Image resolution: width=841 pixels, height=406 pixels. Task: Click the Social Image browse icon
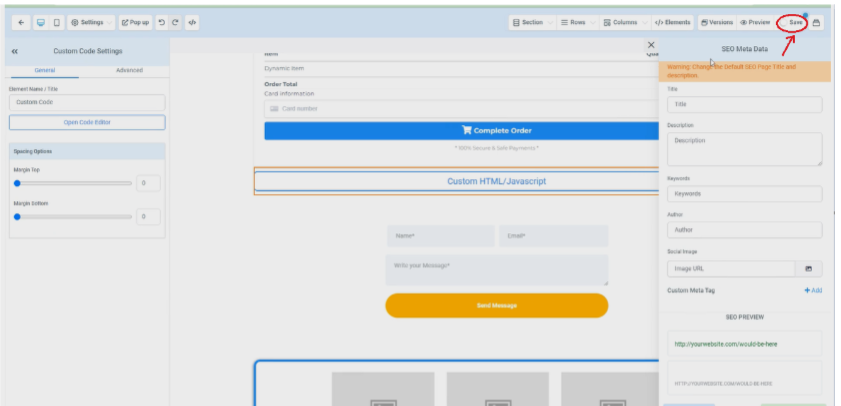click(808, 268)
